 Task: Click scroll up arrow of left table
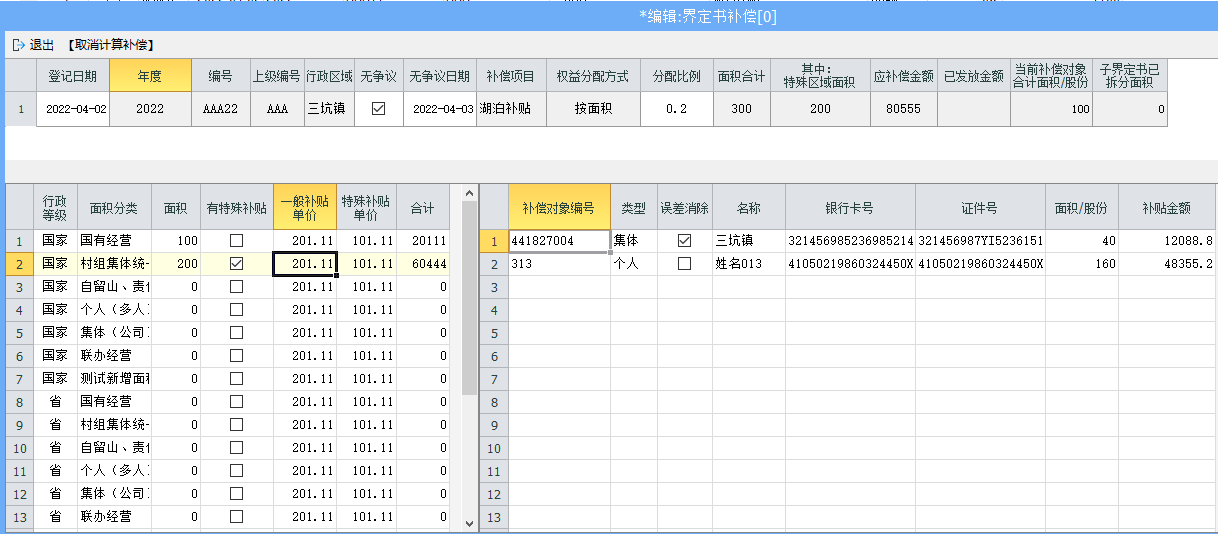point(469,192)
